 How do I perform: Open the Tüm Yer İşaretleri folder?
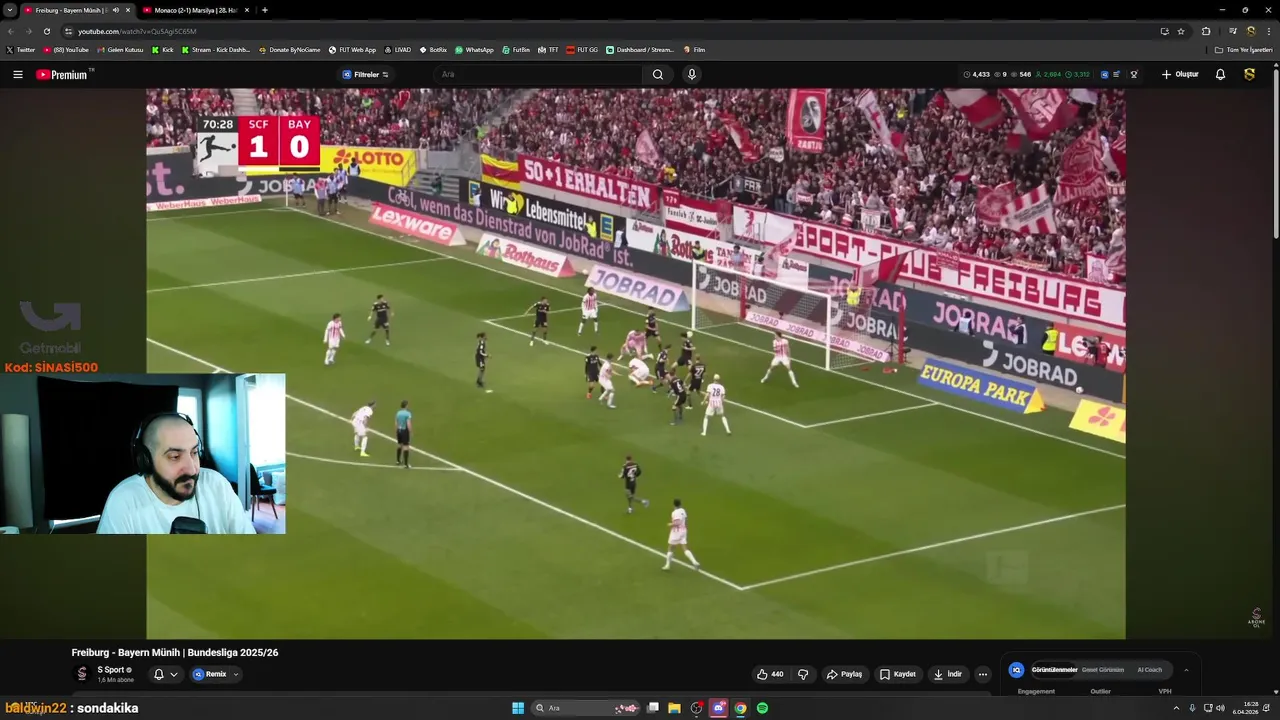1244,49
